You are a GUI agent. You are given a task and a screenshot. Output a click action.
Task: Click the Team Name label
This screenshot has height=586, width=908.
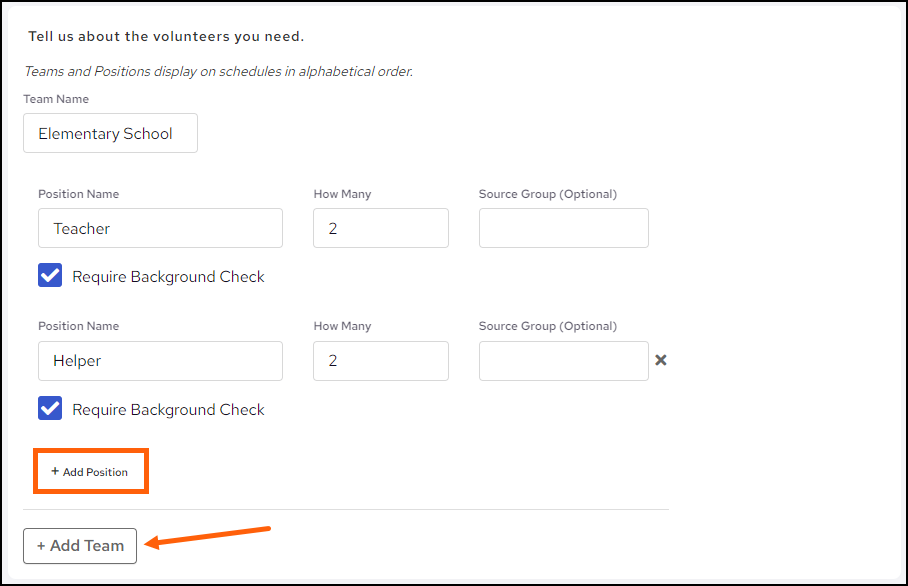[x=56, y=99]
